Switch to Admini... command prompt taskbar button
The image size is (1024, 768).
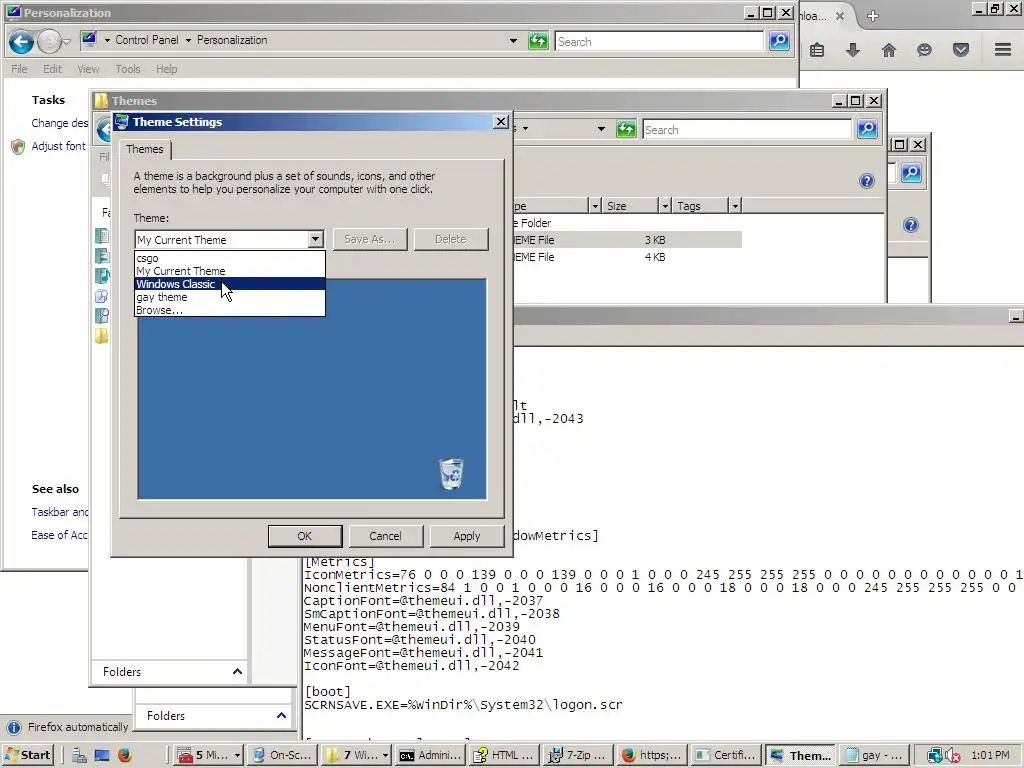tap(429, 755)
